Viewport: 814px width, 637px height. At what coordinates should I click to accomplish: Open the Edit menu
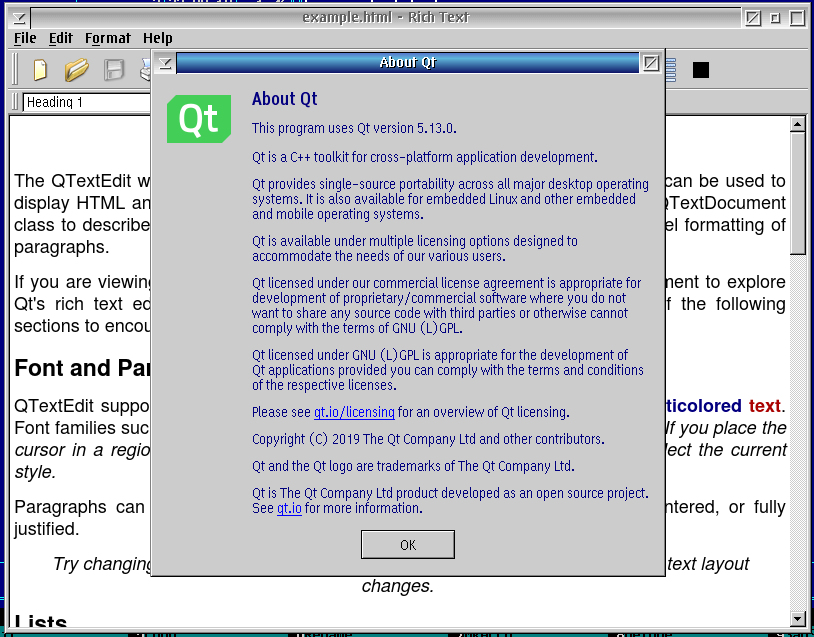[61, 38]
